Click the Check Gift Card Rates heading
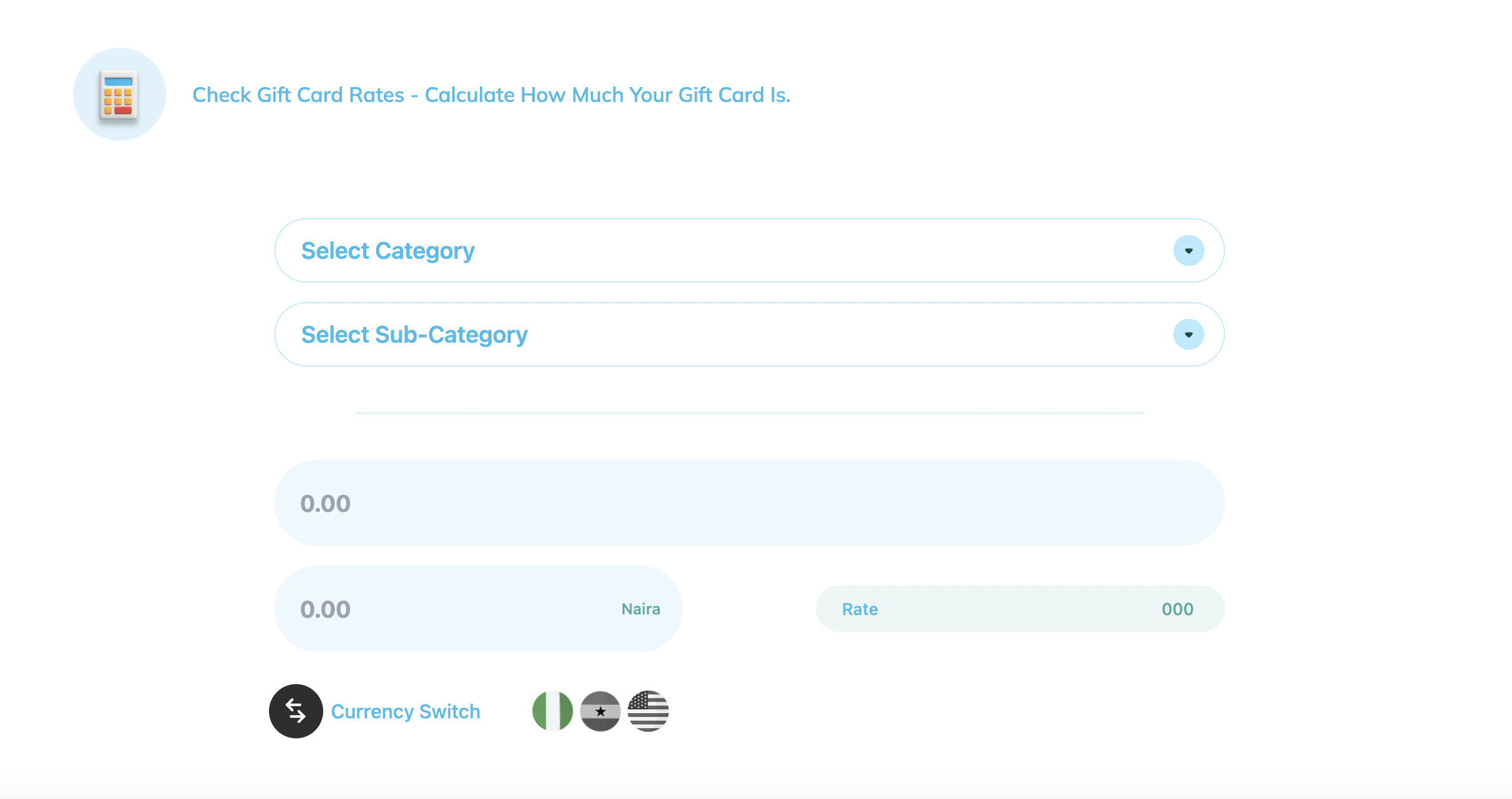The height and width of the screenshot is (799, 1512). coord(492,95)
